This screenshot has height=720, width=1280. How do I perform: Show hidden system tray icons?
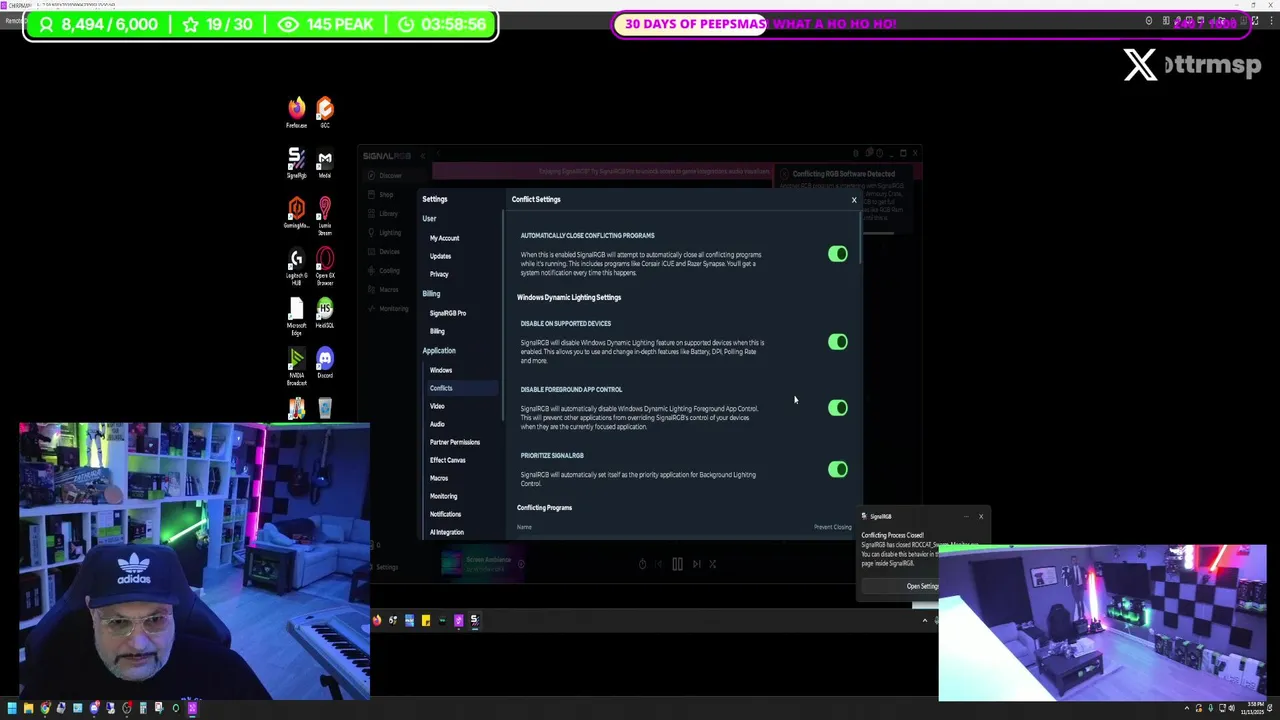click(1187, 708)
